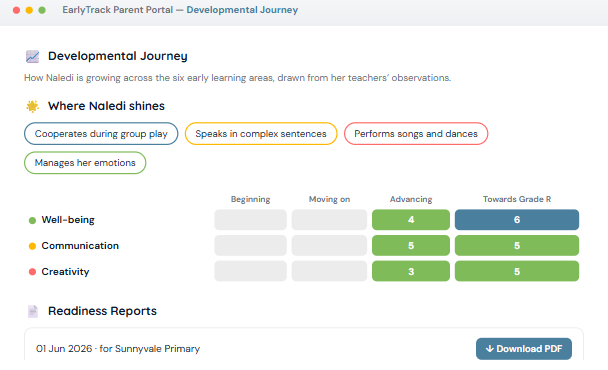Click the empty Creativity Beginning cell
608x370 pixels.
tap(250, 271)
